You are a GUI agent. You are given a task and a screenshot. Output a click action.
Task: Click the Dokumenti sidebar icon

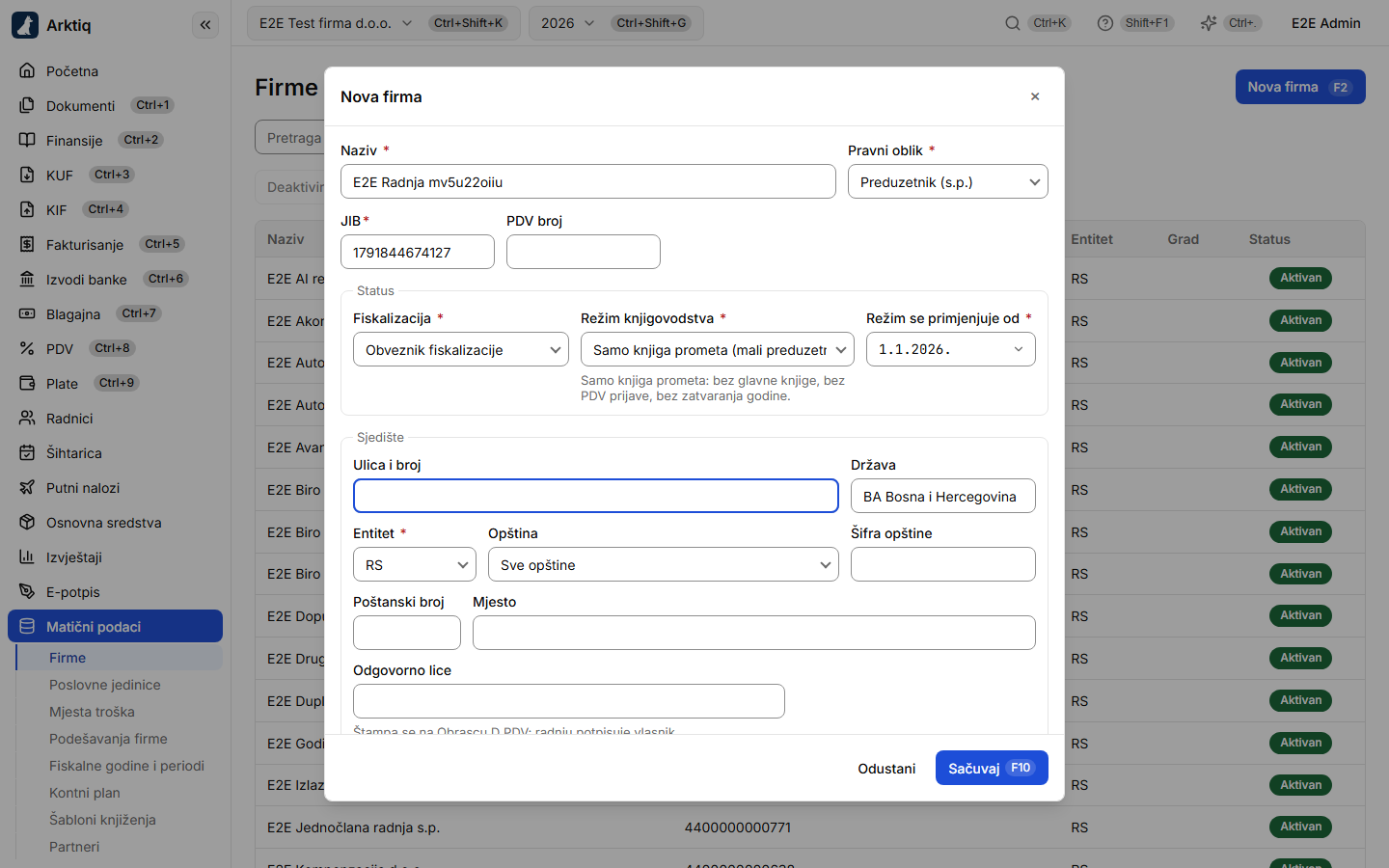tap(27, 105)
